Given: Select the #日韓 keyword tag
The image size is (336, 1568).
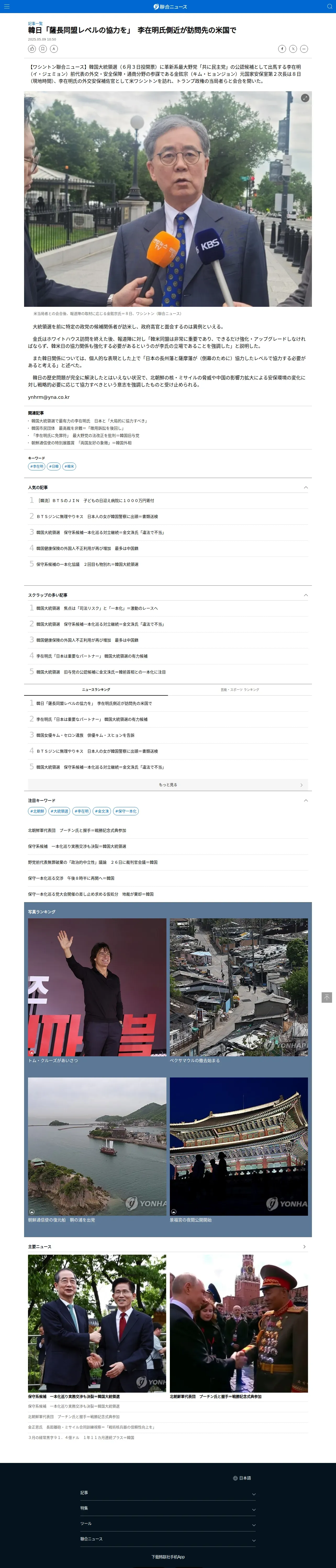Looking at the screenshot, I should tap(54, 466).
